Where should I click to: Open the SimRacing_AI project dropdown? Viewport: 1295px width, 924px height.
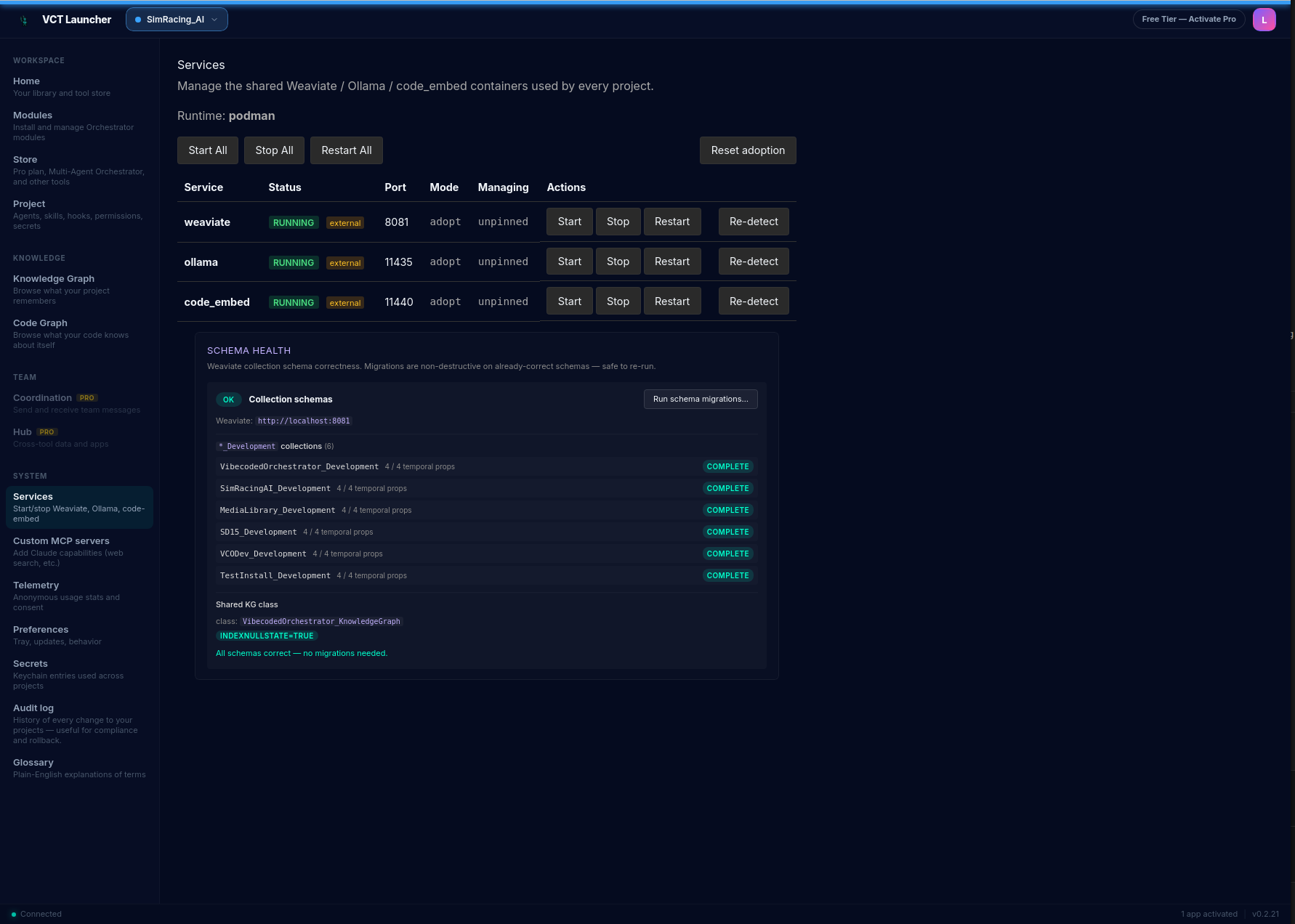point(177,20)
